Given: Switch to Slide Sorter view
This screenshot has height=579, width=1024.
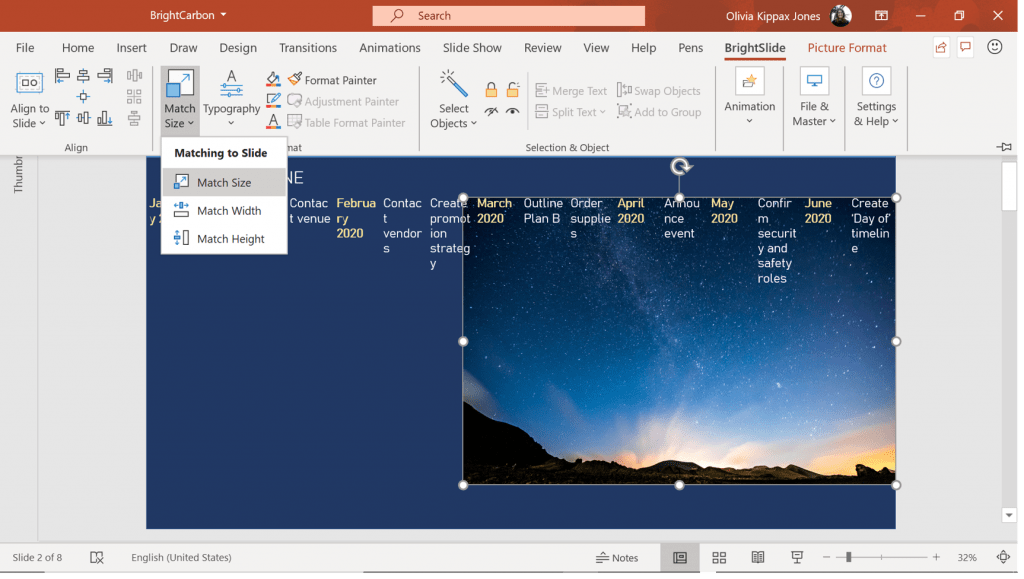Looking at the screenshot, I should (x=719, y=557).
